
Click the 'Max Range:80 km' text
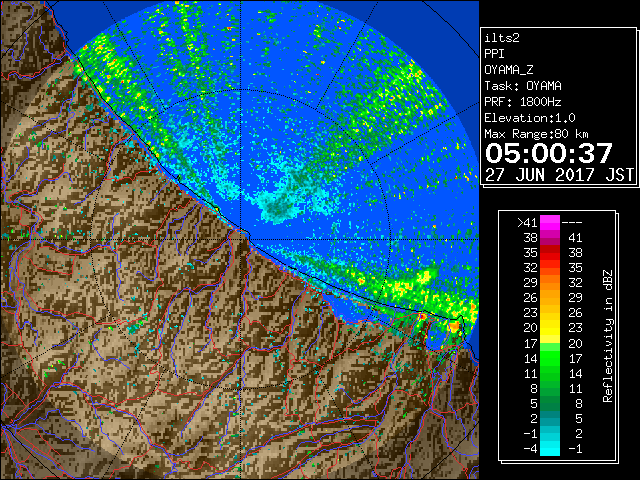coord(537,134)
